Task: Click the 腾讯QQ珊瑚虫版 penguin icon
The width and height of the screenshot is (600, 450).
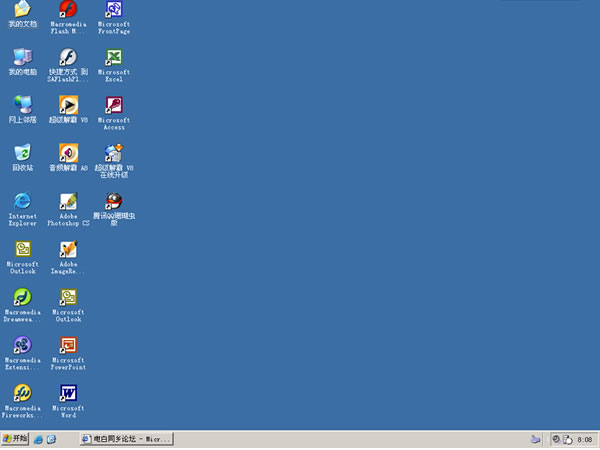Action: coord(114,201)
